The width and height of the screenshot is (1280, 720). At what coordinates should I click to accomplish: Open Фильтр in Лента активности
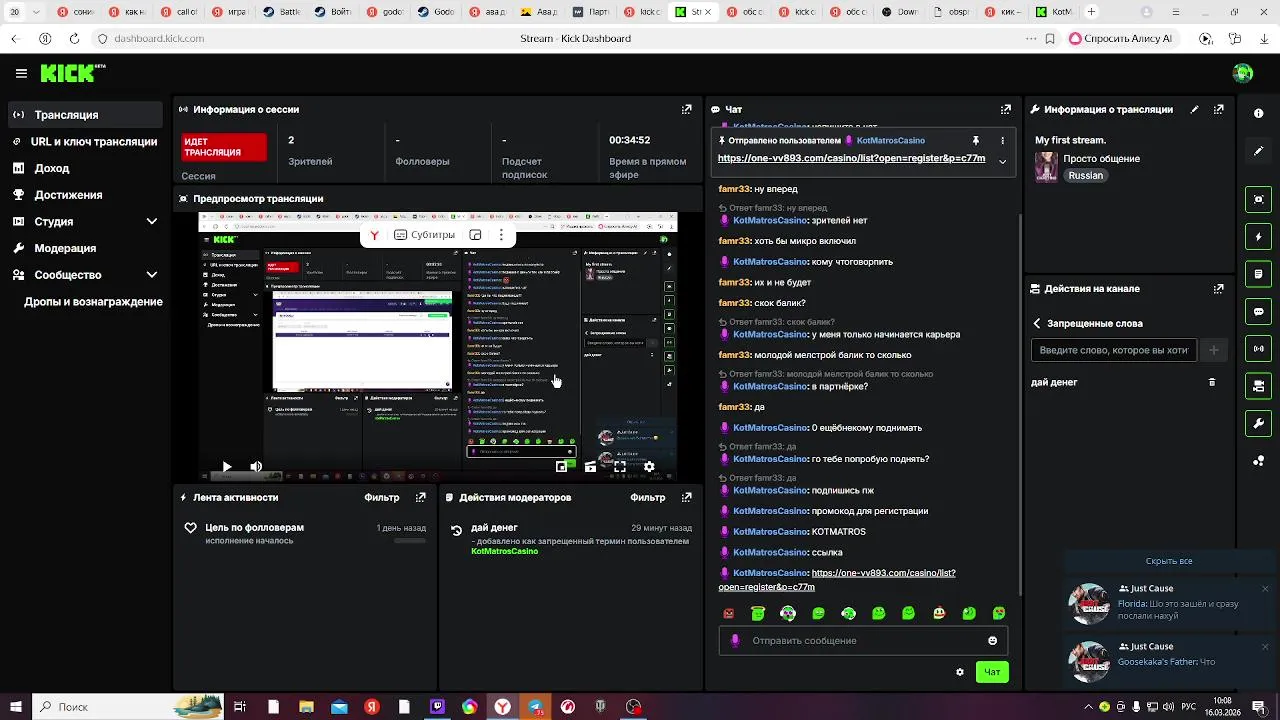coord(382,497)
